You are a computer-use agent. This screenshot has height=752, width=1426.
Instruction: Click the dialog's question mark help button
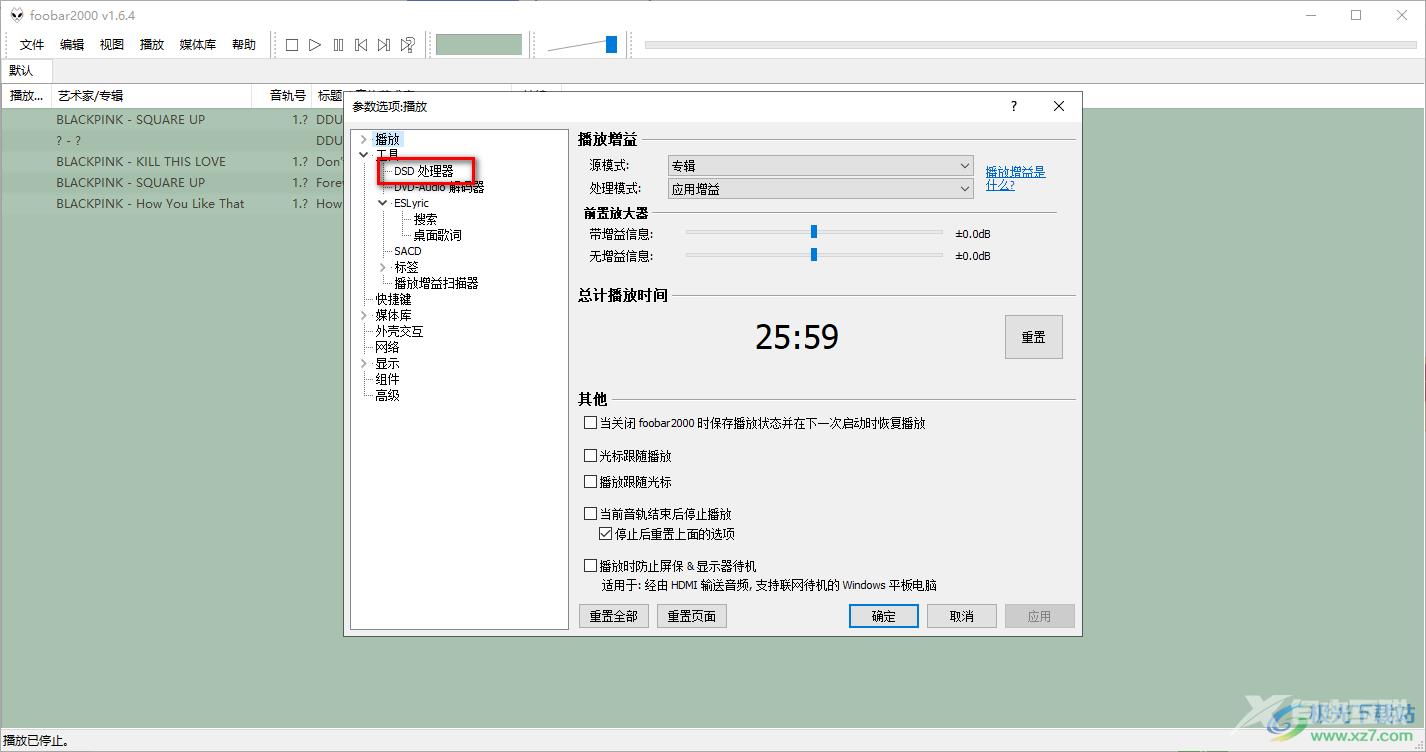point(1014,106)
